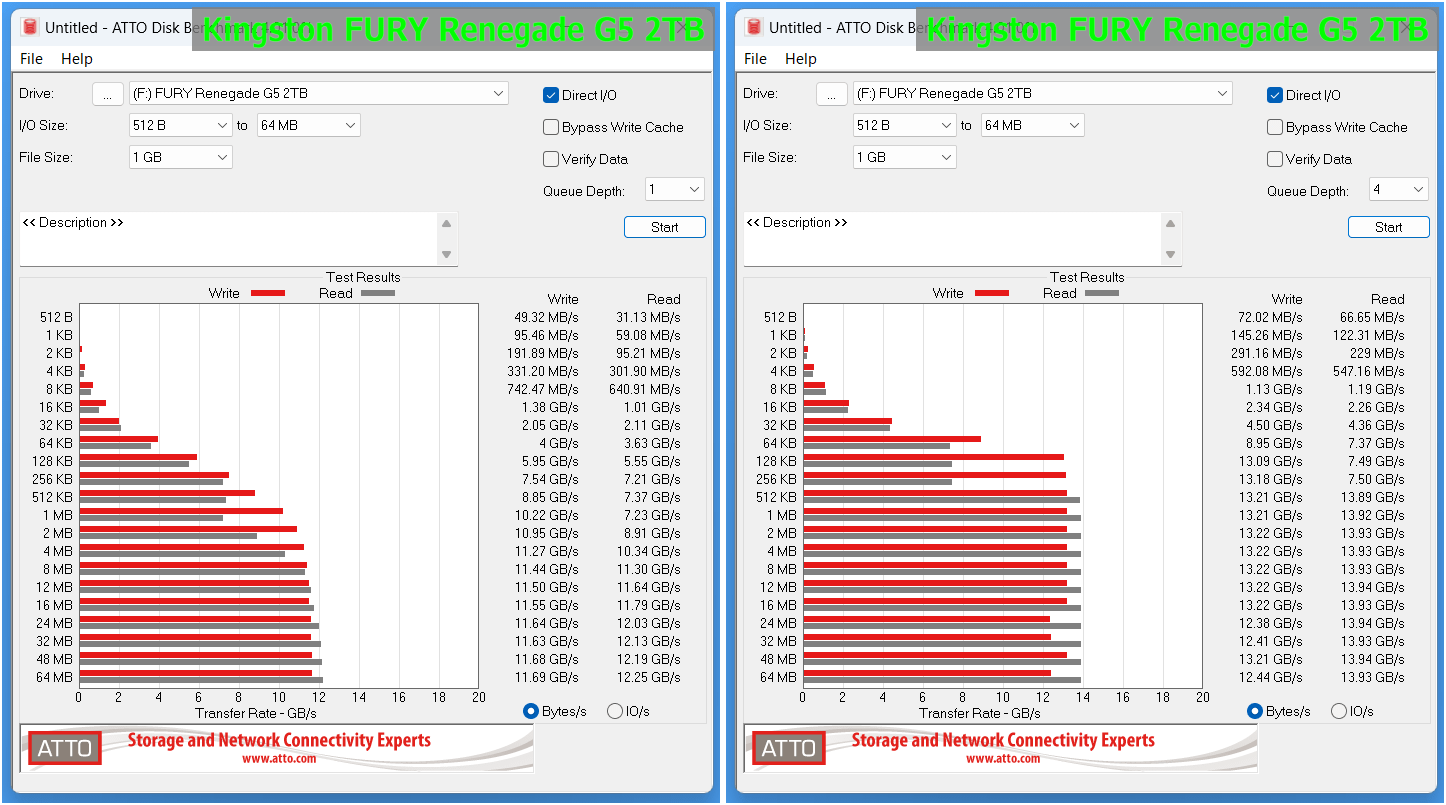Enable Bypass Write Cache in the right window
Viewport: 1446px width, 805px height.
1275,127
